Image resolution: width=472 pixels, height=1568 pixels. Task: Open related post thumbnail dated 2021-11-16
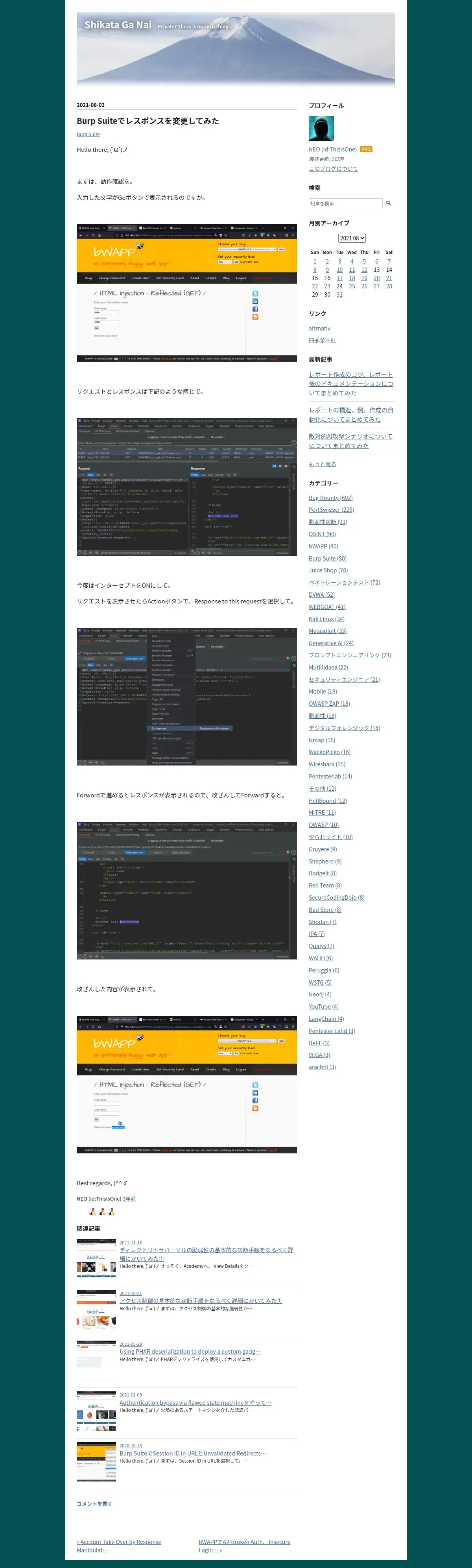pyautogui.click(x=96, y=1258)
